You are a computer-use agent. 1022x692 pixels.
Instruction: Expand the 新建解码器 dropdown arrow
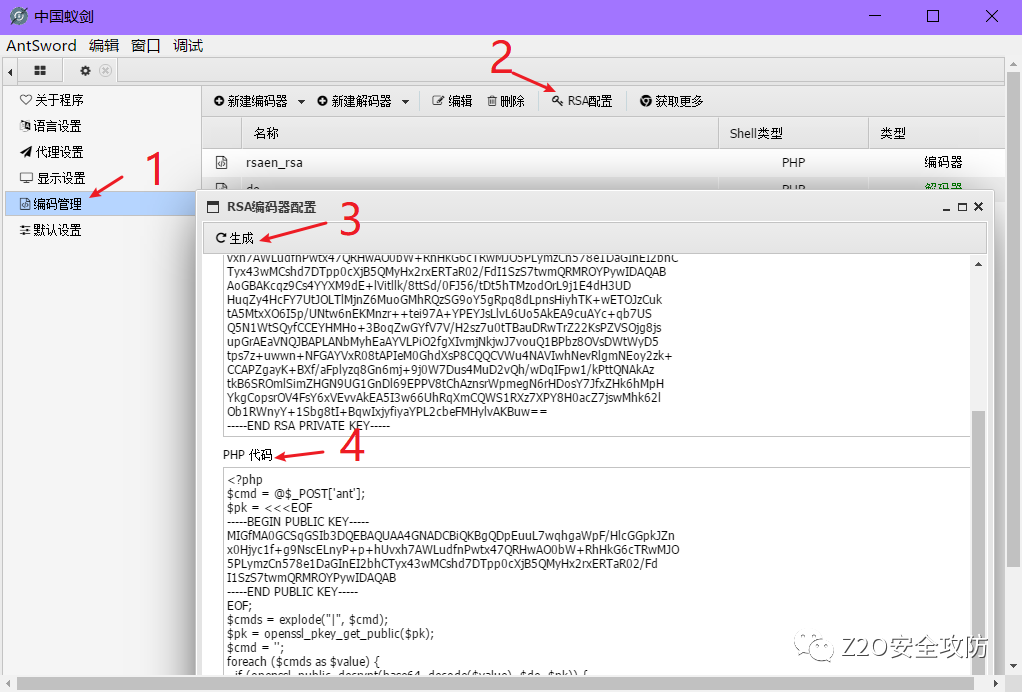tap(405, 102)
